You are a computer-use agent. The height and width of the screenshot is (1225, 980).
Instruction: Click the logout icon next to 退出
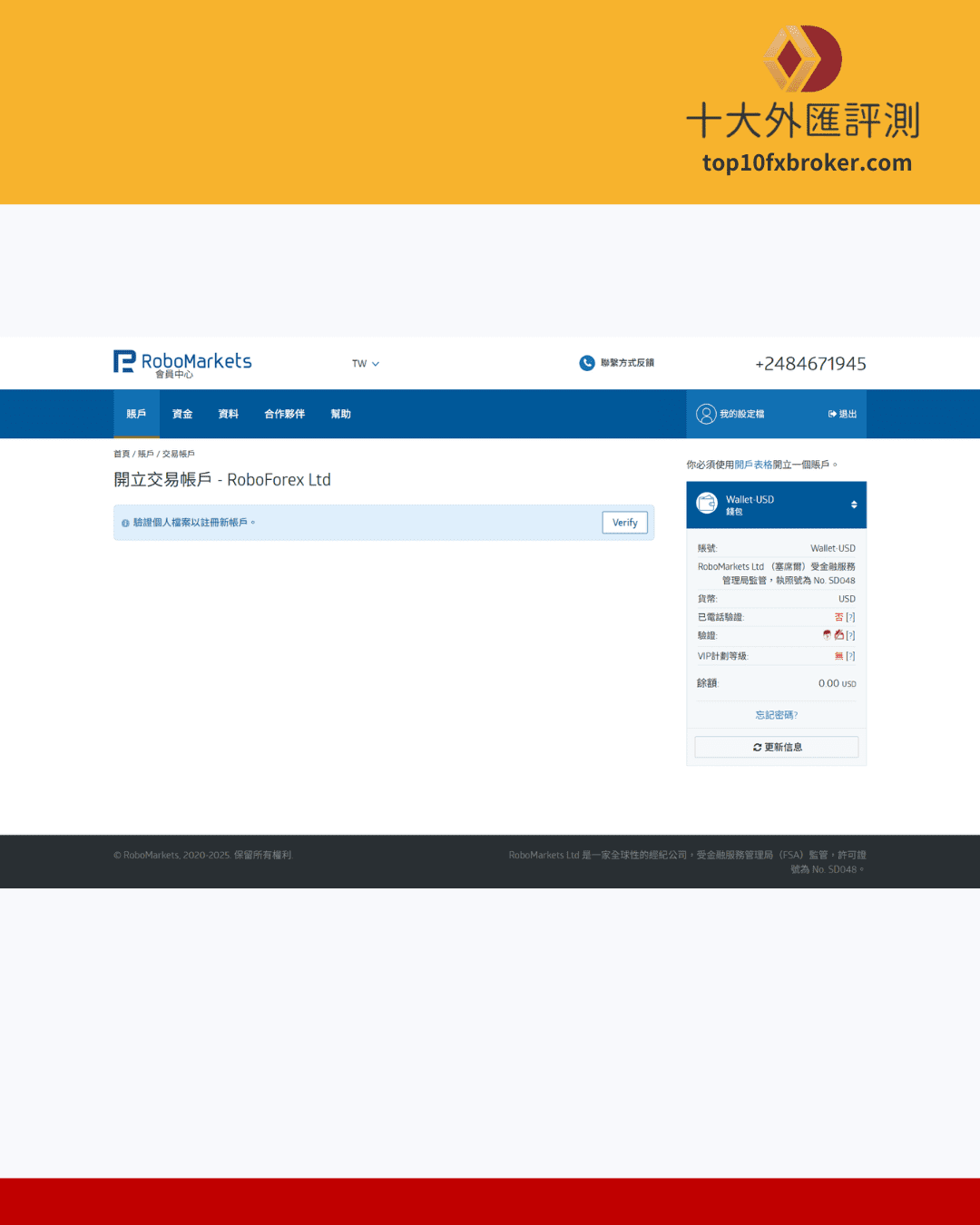[832, 414]
